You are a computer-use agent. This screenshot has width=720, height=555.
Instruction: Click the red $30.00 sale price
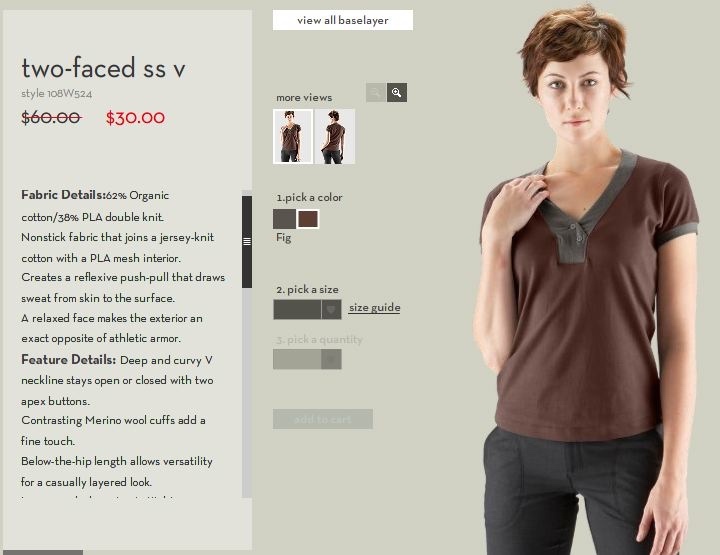point(135,118)
